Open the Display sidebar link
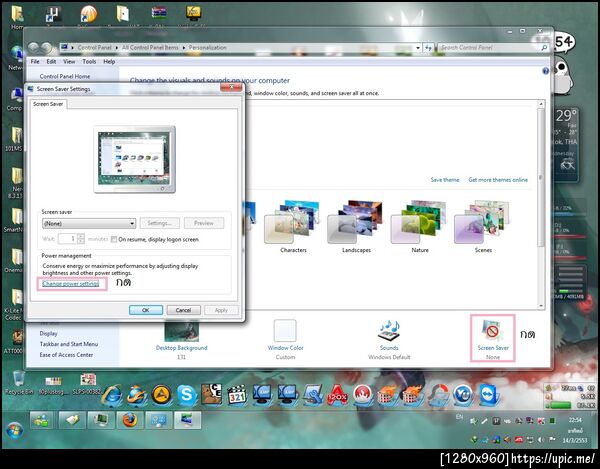The height and width of the screenshot is (469, 600). [48, 334]
